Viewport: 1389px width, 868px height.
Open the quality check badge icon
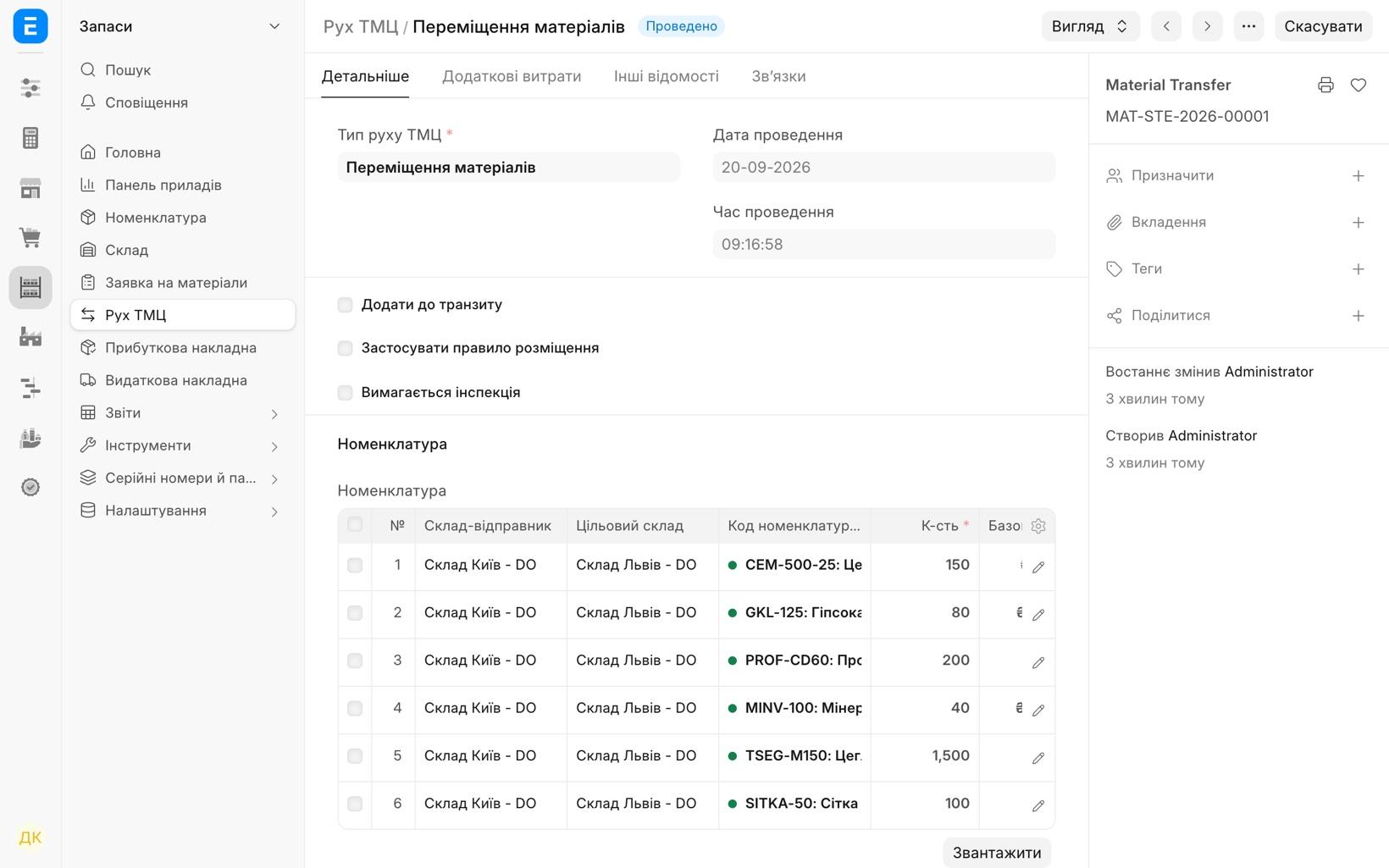coord(30,487)
